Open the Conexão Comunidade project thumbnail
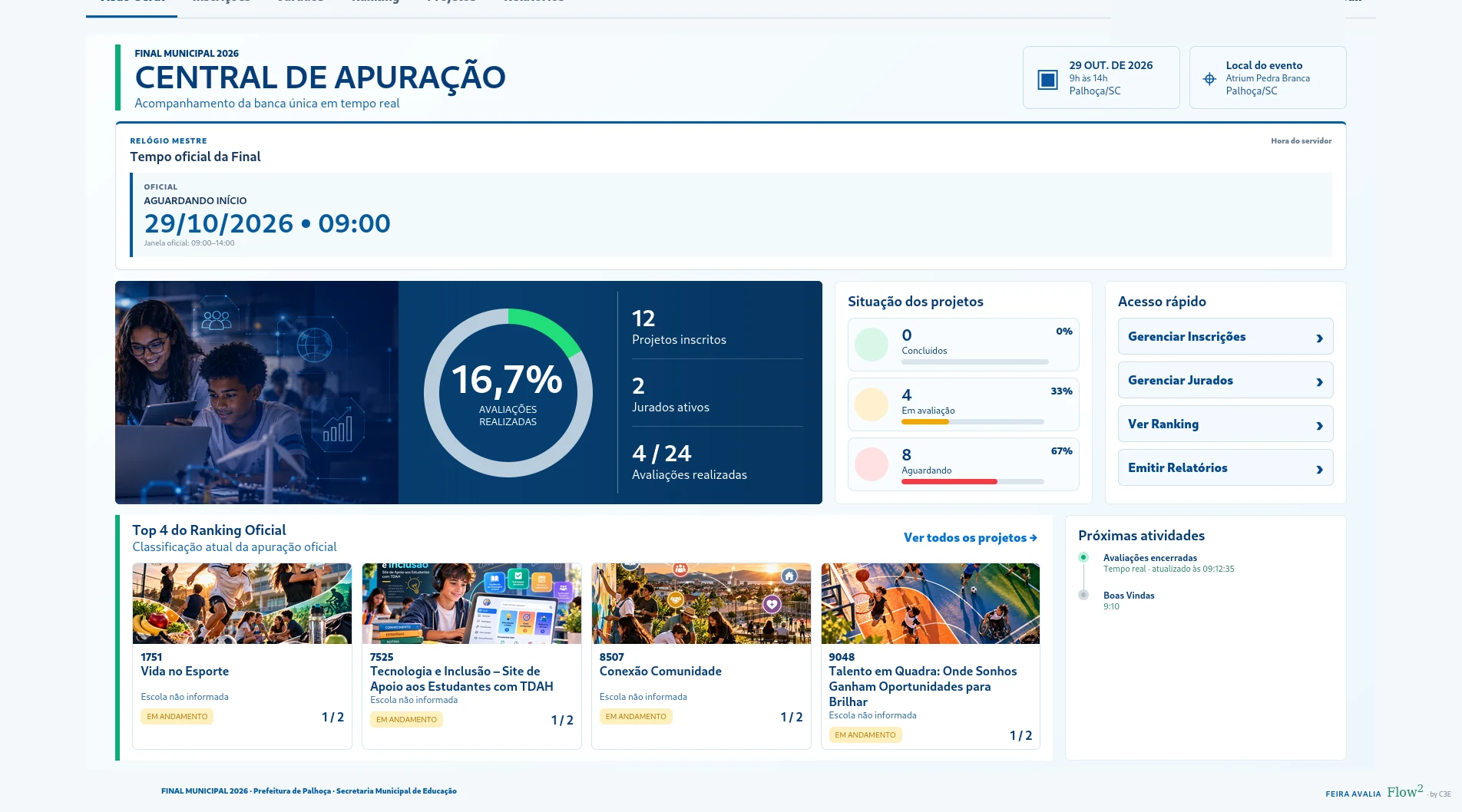This screenshot has width=1462, height=812. [x=701, y=604]
